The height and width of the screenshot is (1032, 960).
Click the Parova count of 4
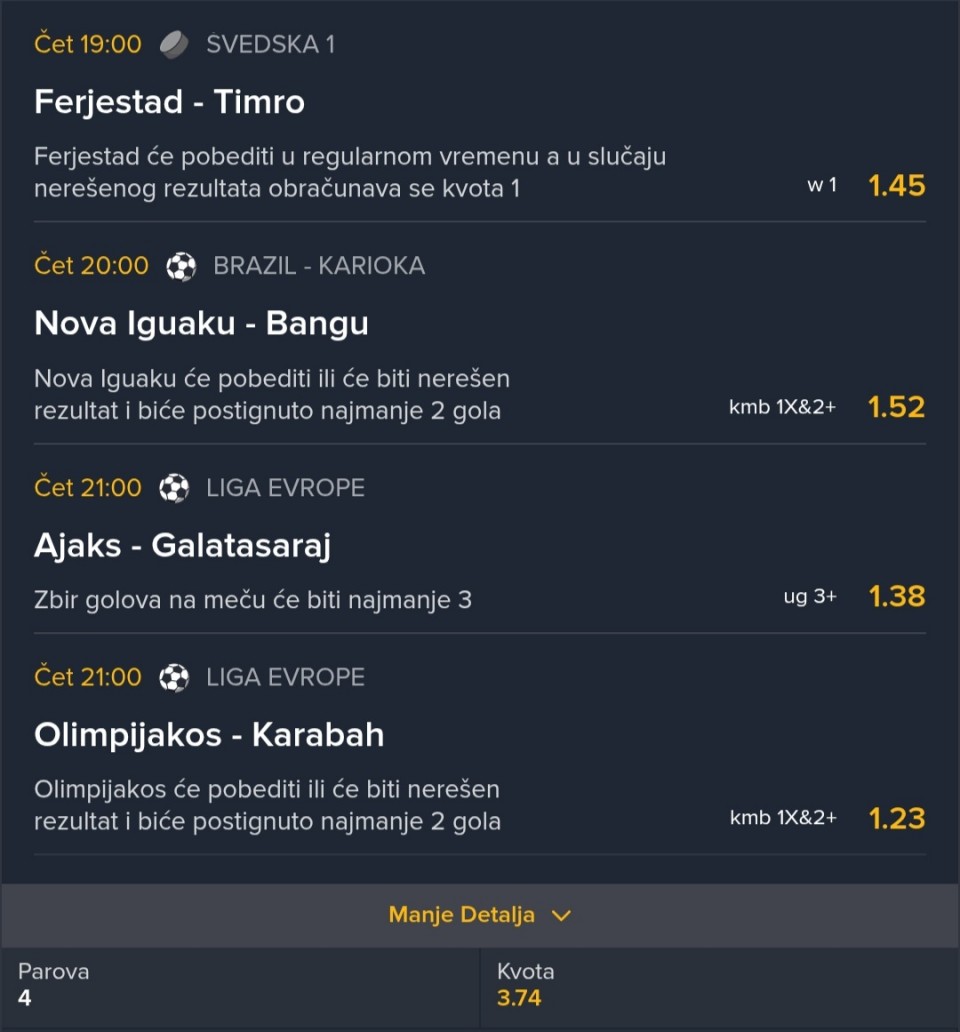(x=24, y=998)
